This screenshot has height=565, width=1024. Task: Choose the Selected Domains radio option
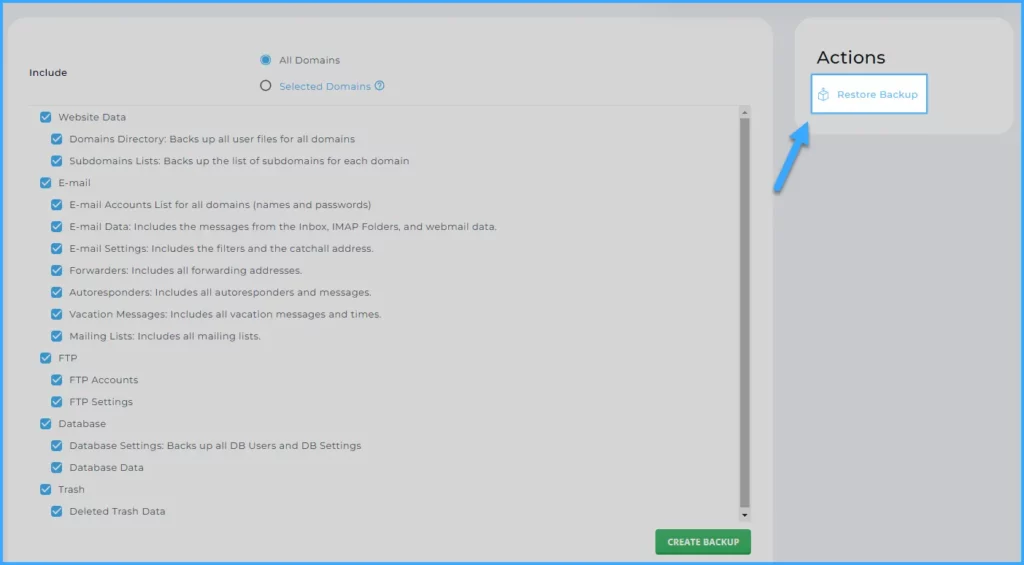[x=266, y=86]
